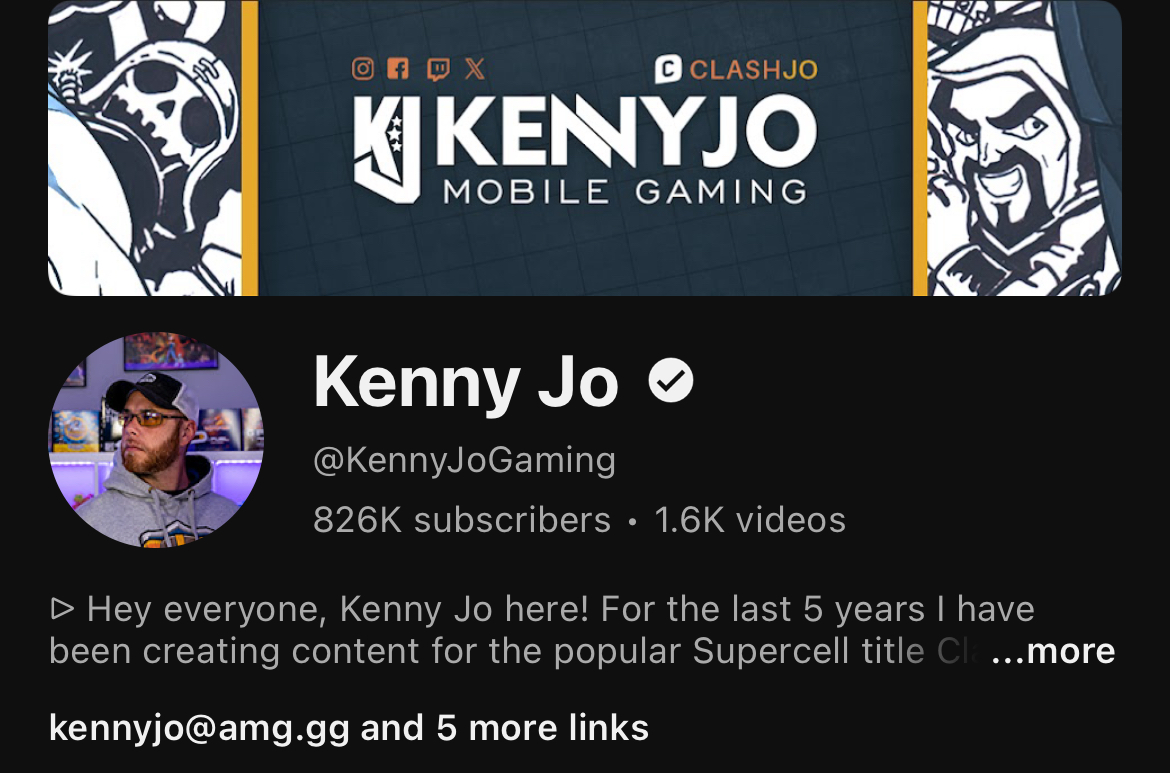Viewport: 1170px width, 773px height.
Task: Click the play triangle icon starting the description
Action: click(x=62, y=609)
